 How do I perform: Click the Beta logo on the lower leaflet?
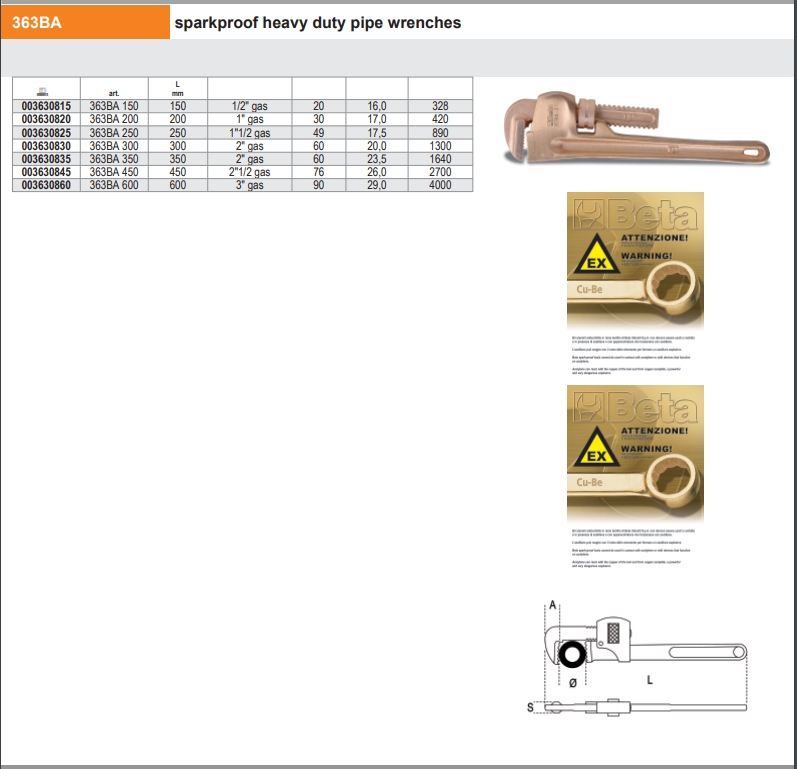pyautogui.click(x=635, y=407)
